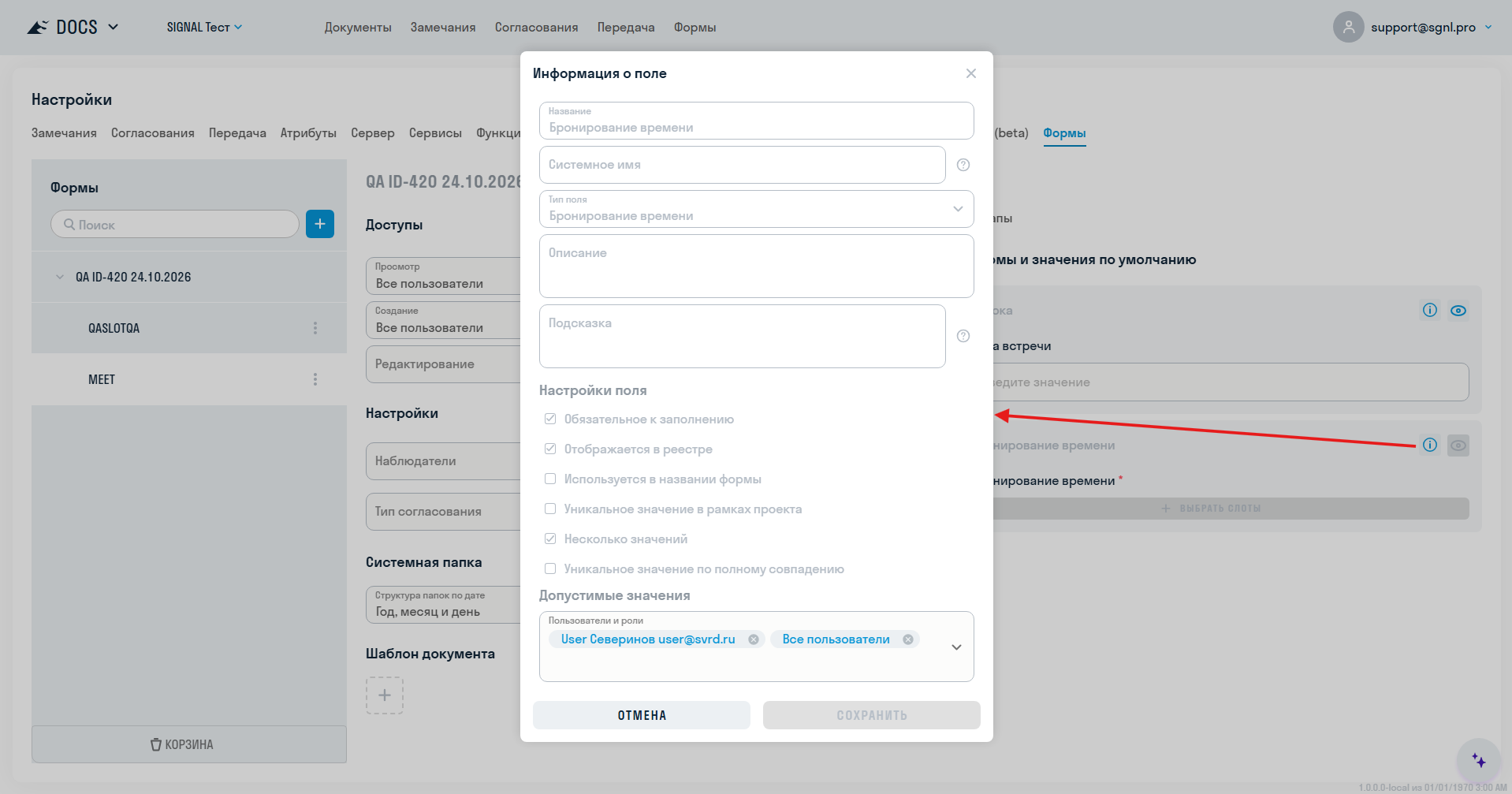Close the field information dialog

click(971, 73)
